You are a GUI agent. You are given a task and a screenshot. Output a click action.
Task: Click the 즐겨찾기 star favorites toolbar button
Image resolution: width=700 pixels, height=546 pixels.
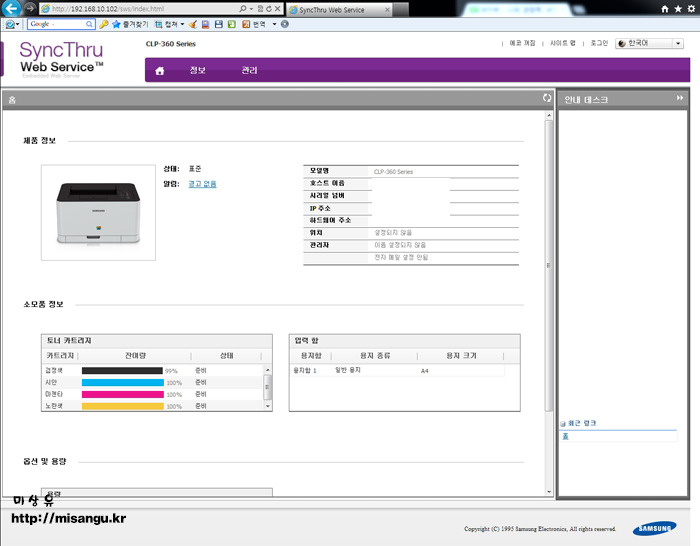tap(129, 24)
